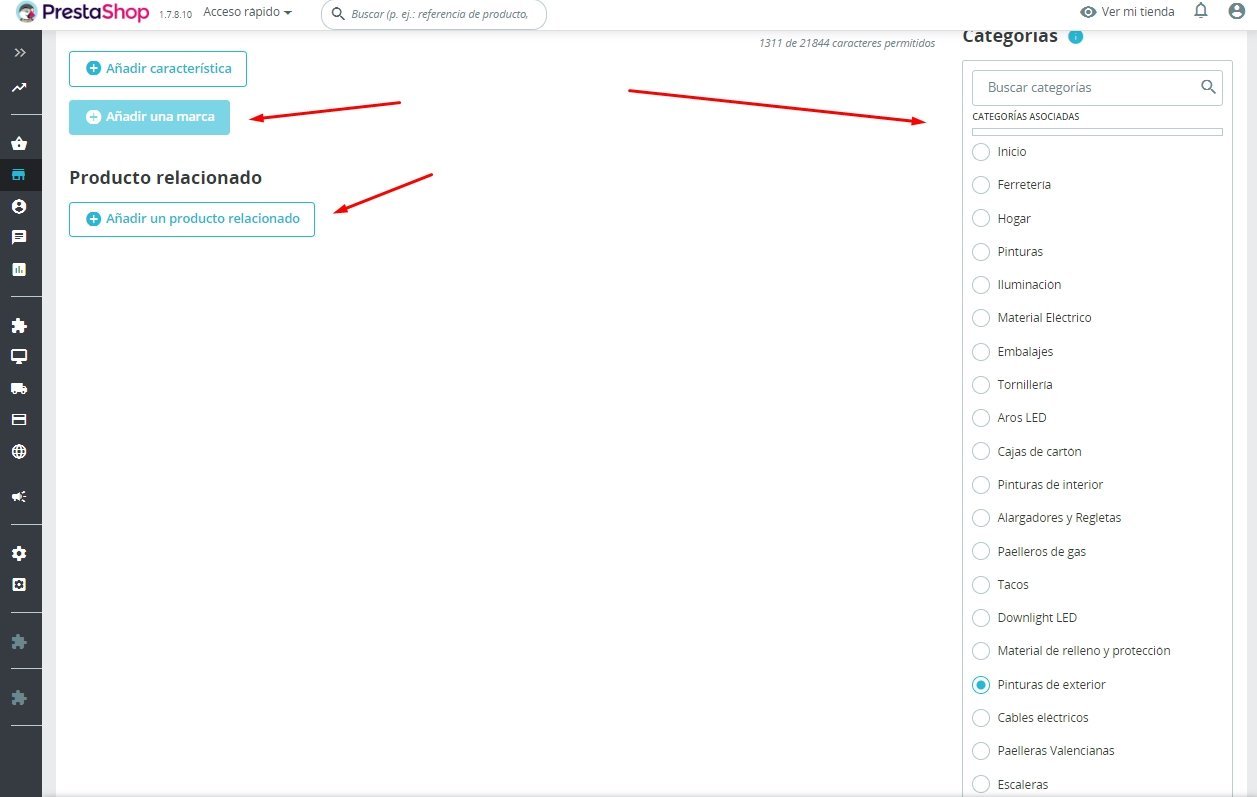The height and width of the screenshot is (797, 1257).
Task: Select the Tacos category radio
Action: coord(981,585)
